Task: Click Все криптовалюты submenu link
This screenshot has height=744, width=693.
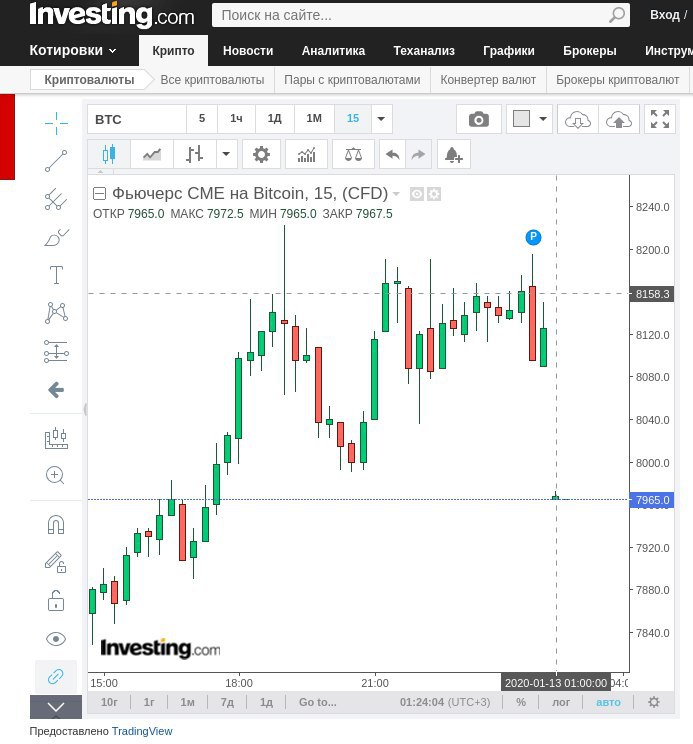Action: pos(212,80)
